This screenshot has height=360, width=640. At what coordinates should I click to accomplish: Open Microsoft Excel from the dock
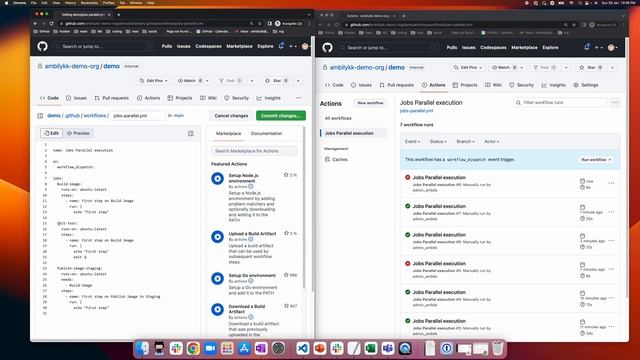(371, 348)
